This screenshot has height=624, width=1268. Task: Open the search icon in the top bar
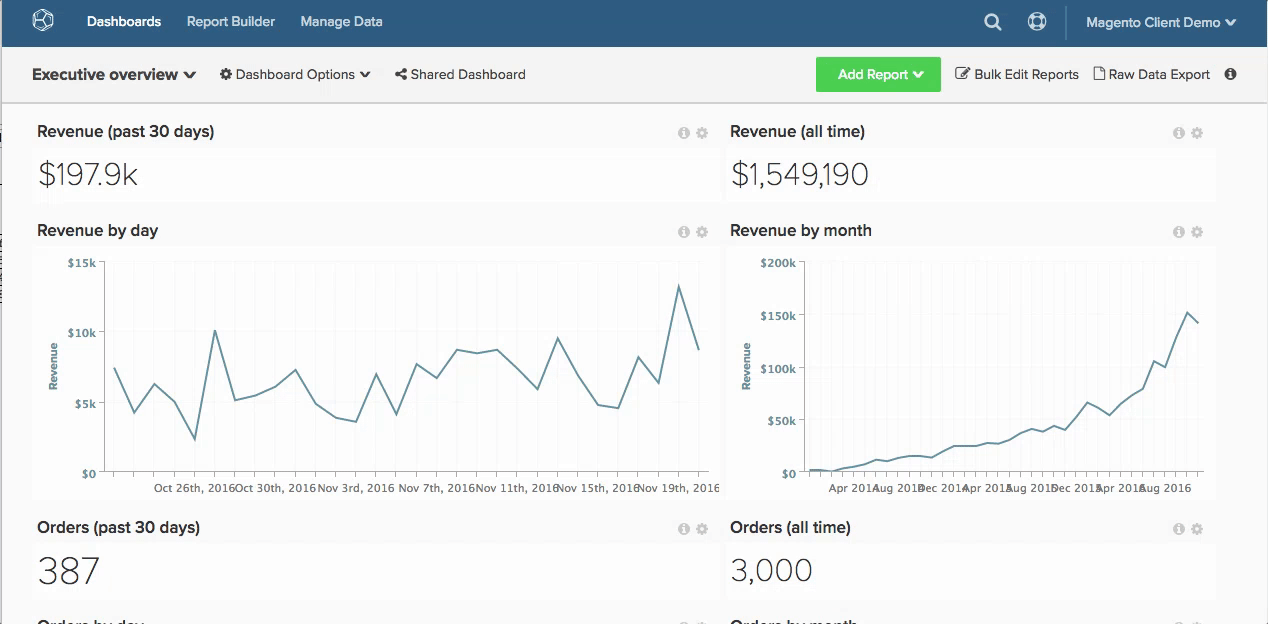click(x=991, y=21)
